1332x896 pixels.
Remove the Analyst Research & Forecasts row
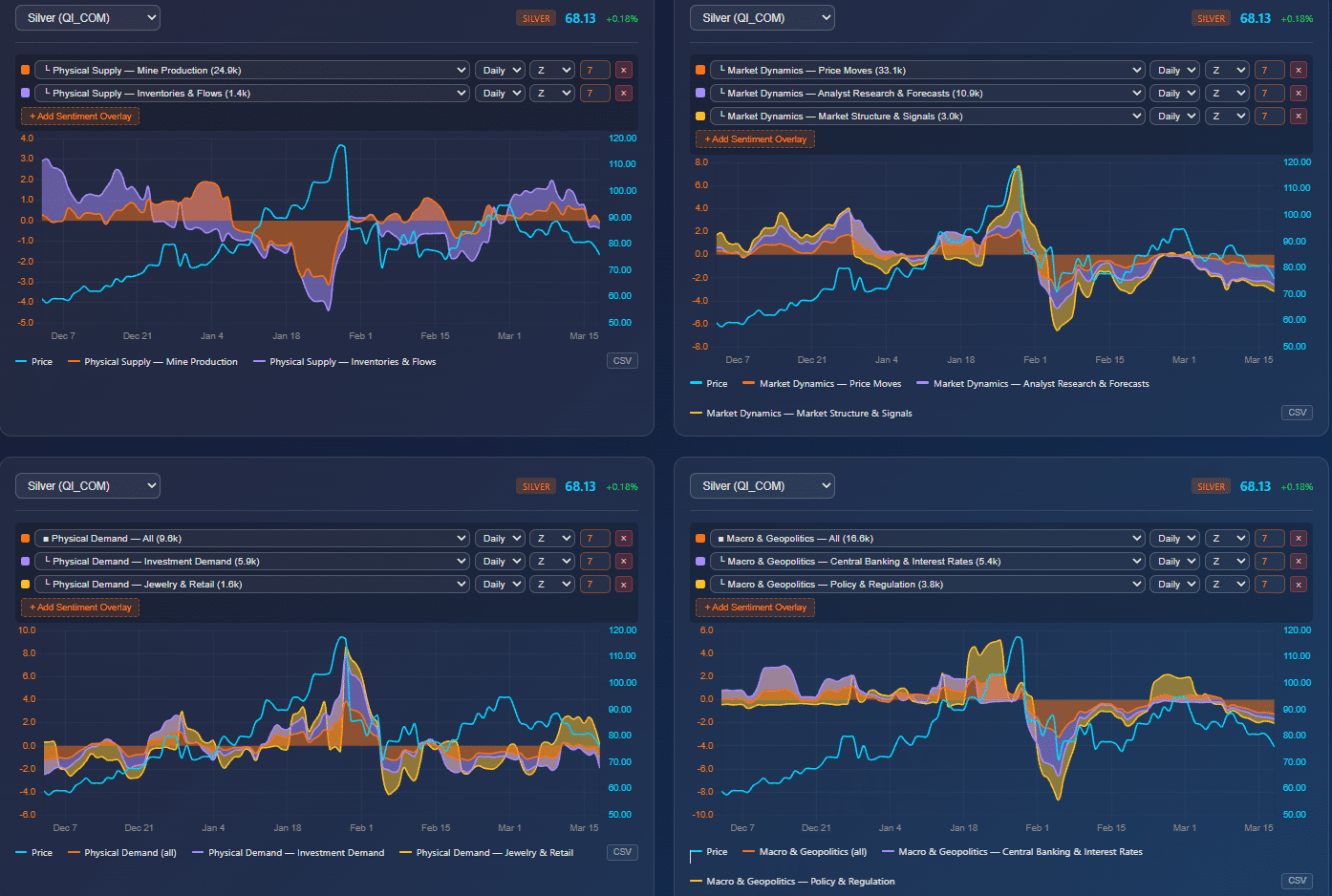click(x=1298, y=93)
